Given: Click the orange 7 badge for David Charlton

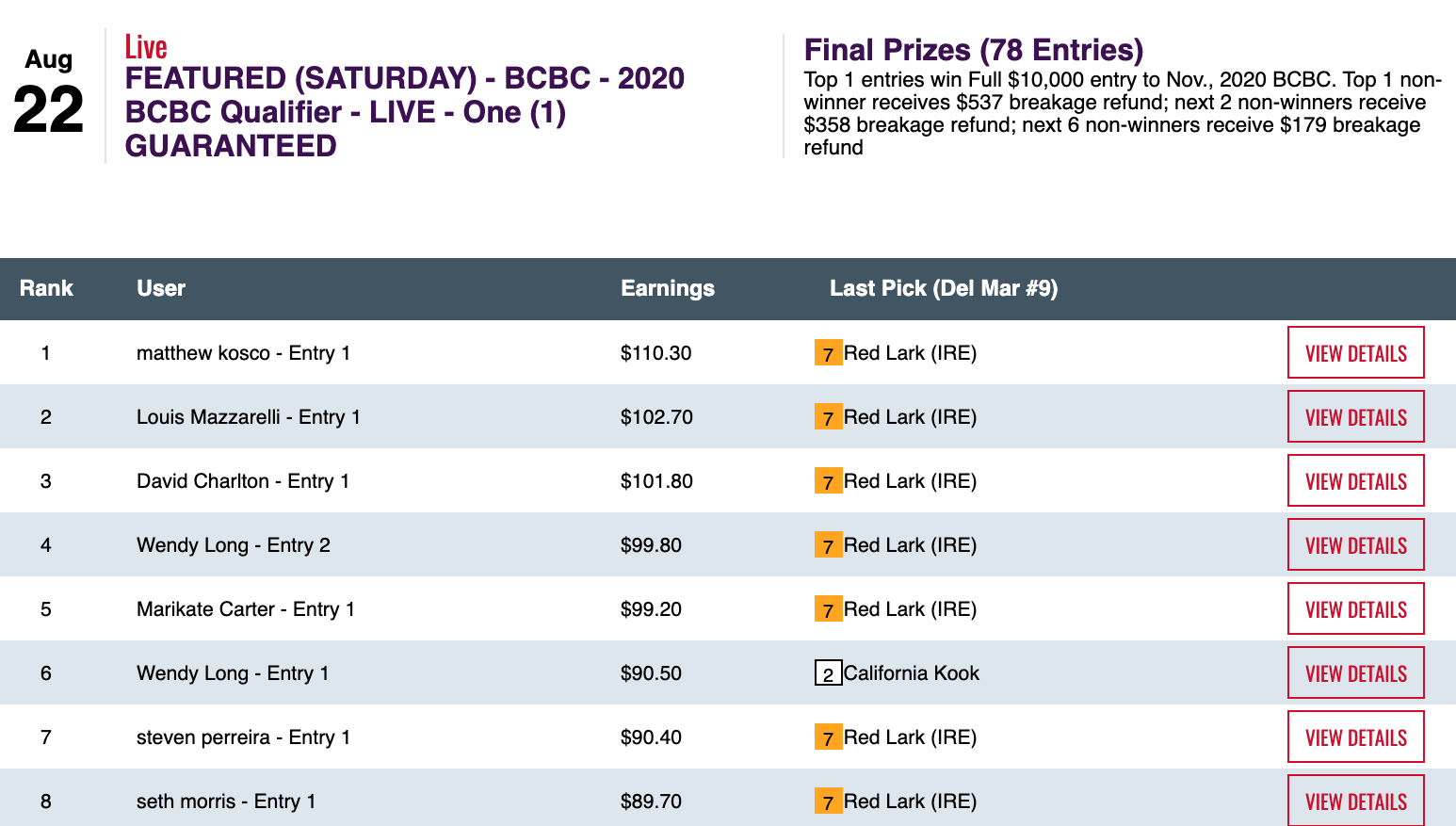Looking at the screenshot, I should (x=828, y=481).
